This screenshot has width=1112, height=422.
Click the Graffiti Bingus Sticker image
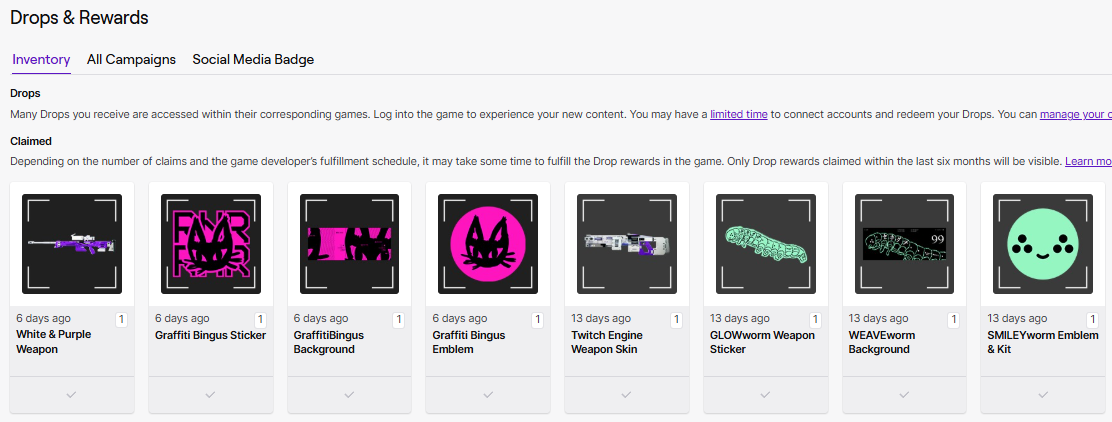[x=210, y=243]
